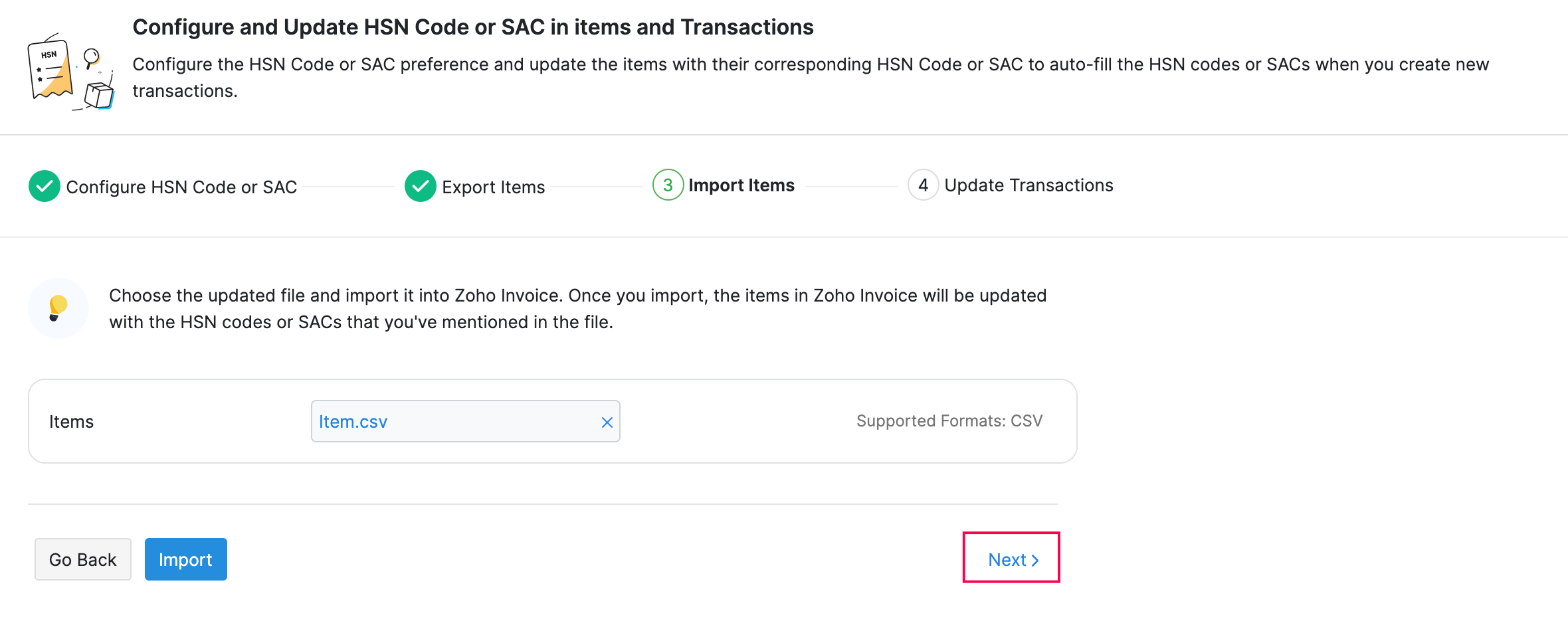
Task: Click the HSN receipt illustration icon
Action: pos(70,72)
